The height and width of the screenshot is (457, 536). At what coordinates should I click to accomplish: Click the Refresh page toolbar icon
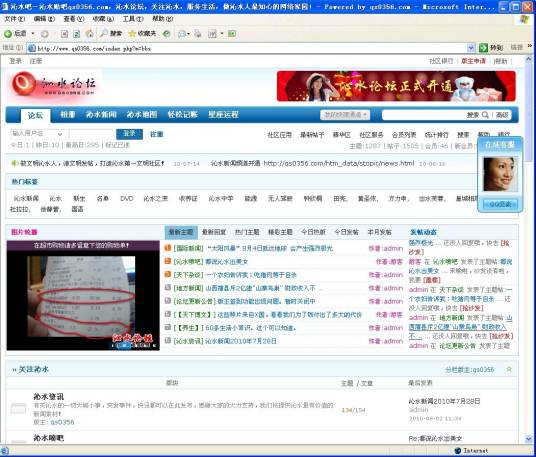point(77,34)
